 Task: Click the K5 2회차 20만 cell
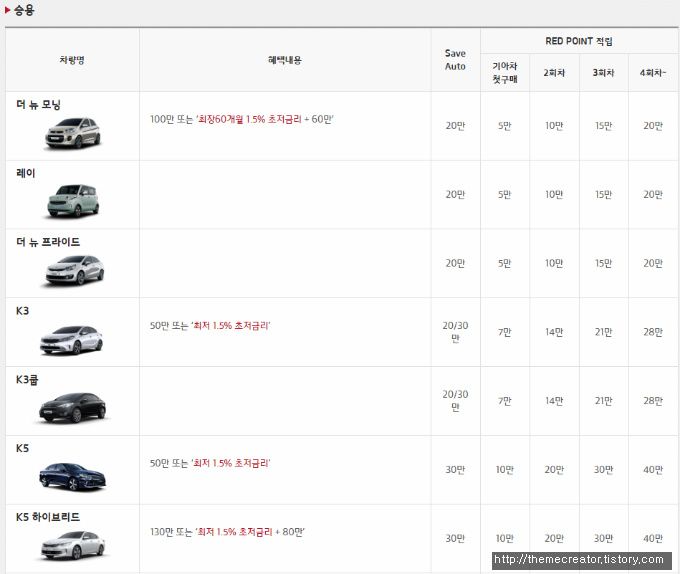[554, 470]
